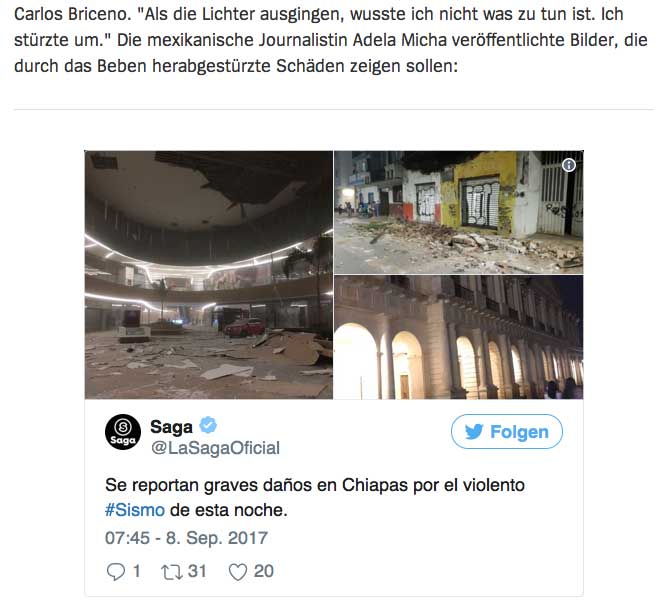The image size is (666, 602).
Task: Click the Twitter bird icon in Folgen button
Action: pos(474,432)
